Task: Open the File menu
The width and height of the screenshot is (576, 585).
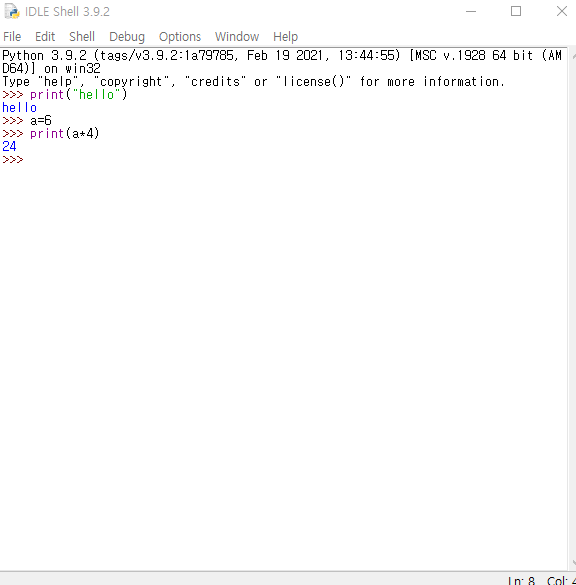Action: pos(12,37)
